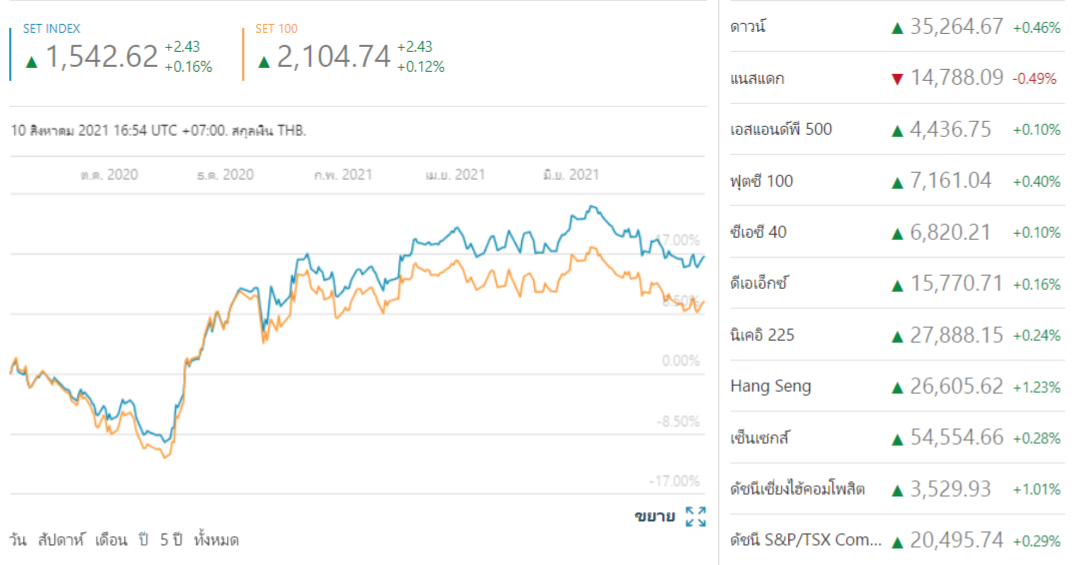Show the ทั้งหมด full history range
Screen dimensions: 1079x565
click(x=217, y=540)
